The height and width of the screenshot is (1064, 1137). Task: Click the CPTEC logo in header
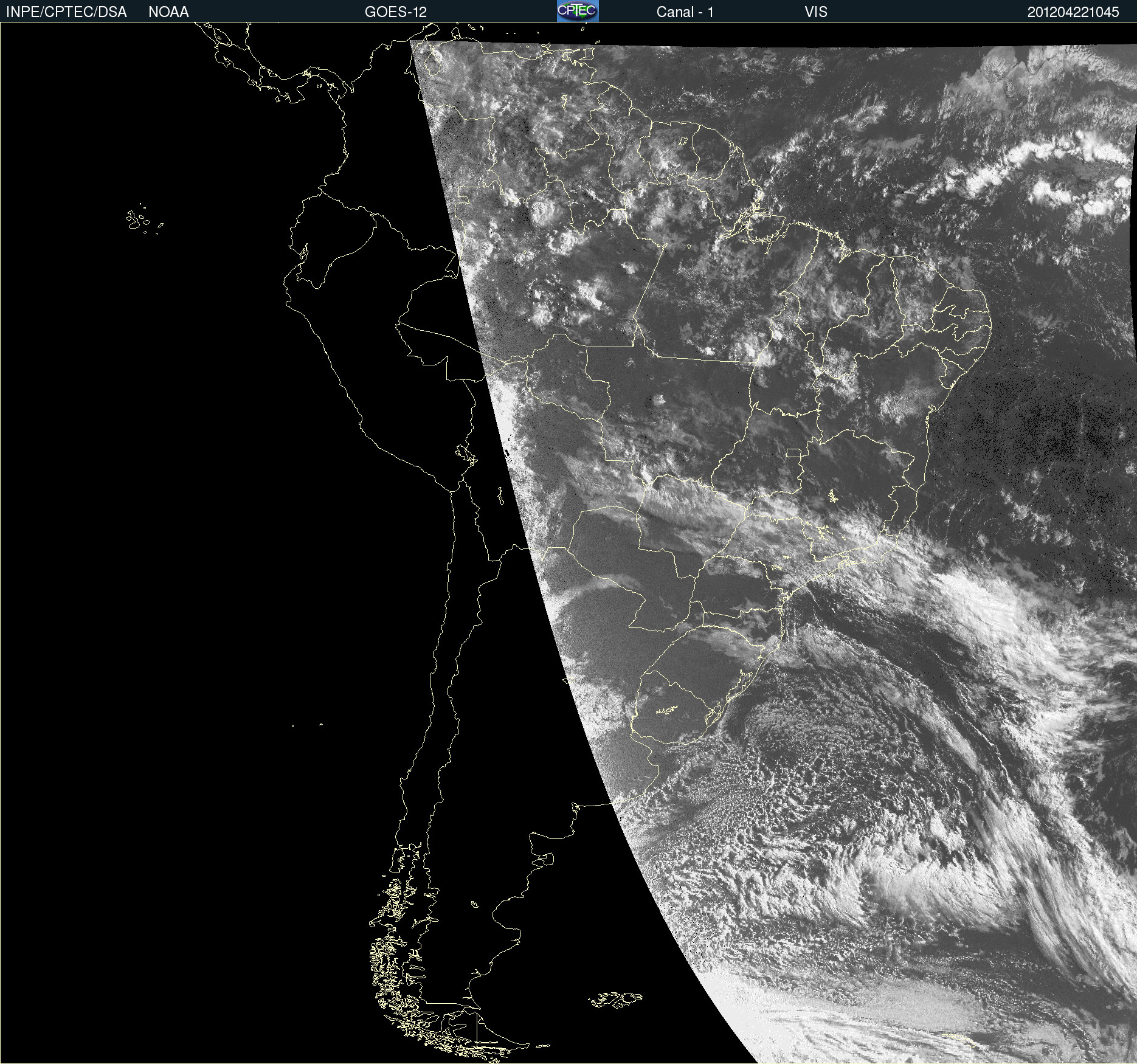(x=578, y=11)
